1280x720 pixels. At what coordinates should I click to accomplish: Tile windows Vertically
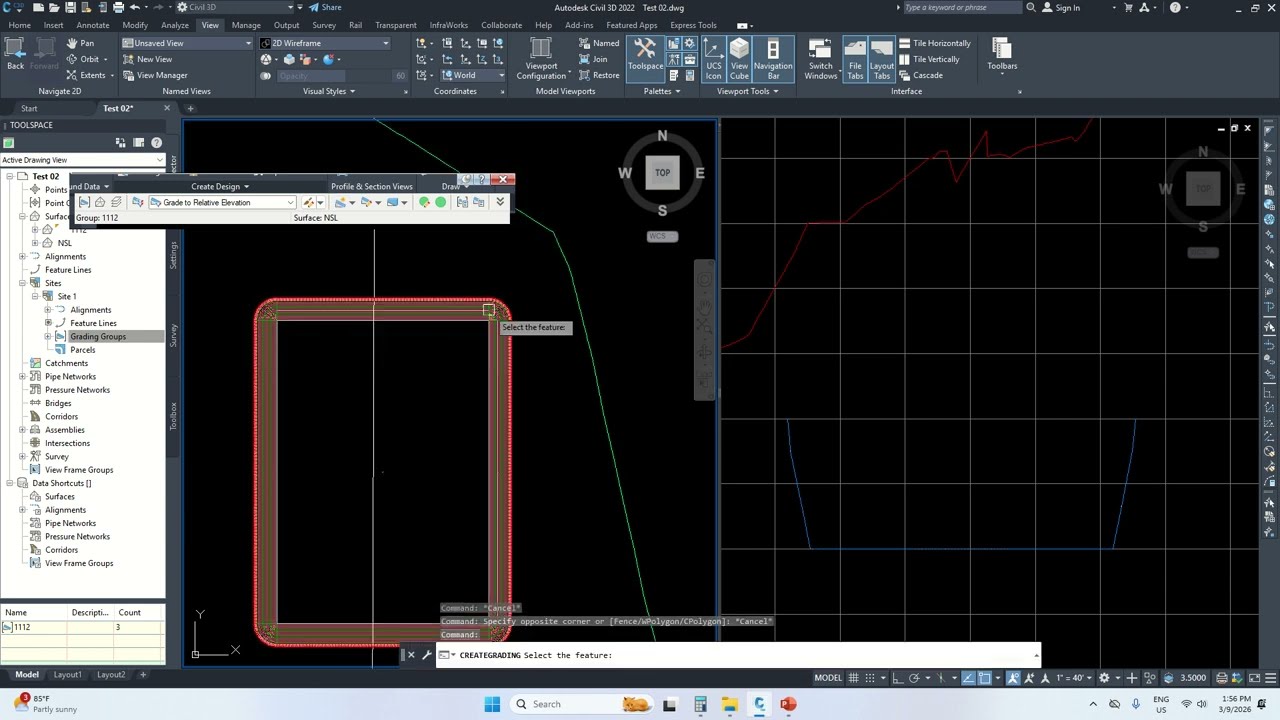(x=928, y=59)
